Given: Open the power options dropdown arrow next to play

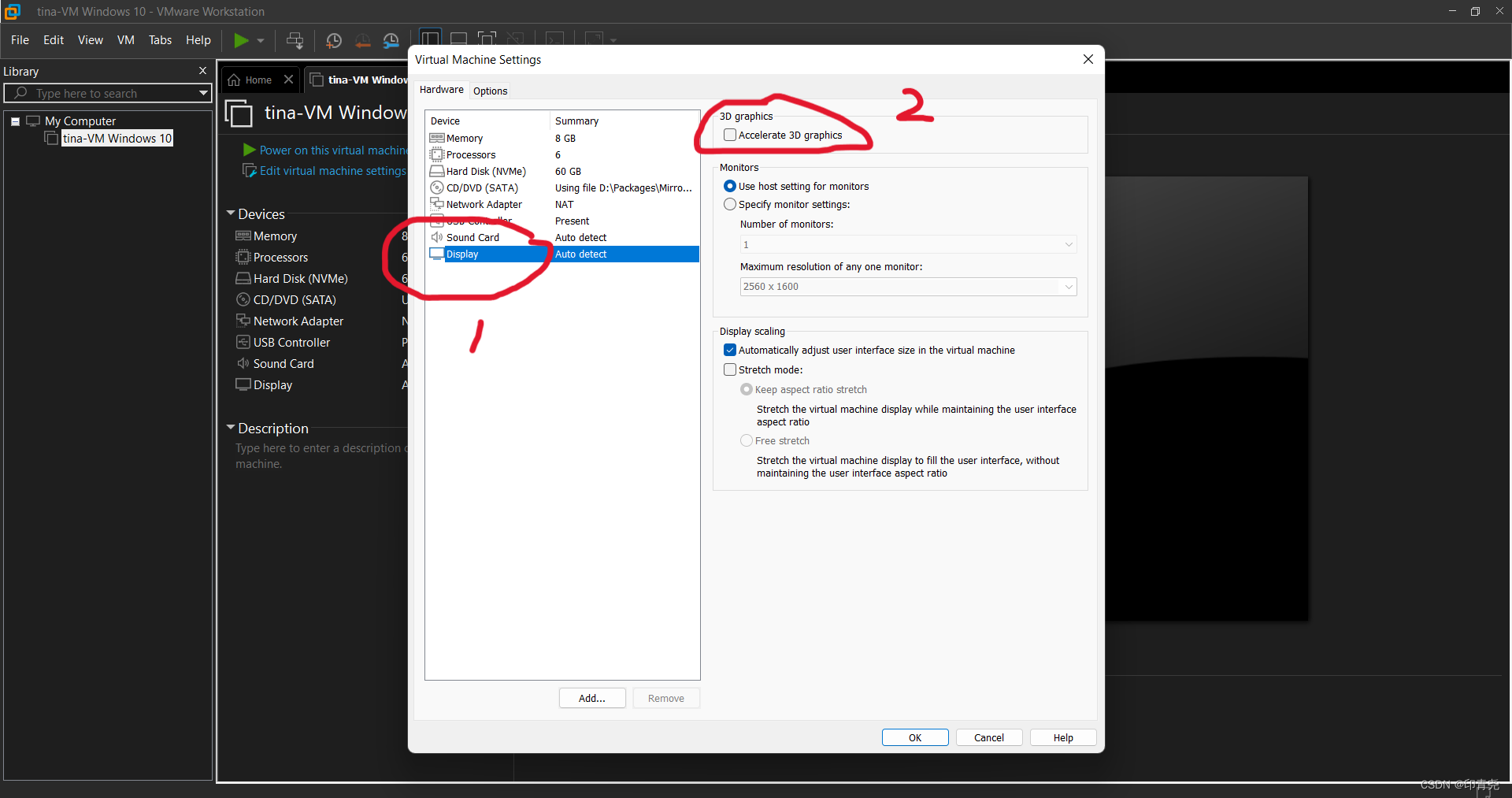Looking at the screenshot, I should point(261,40).
